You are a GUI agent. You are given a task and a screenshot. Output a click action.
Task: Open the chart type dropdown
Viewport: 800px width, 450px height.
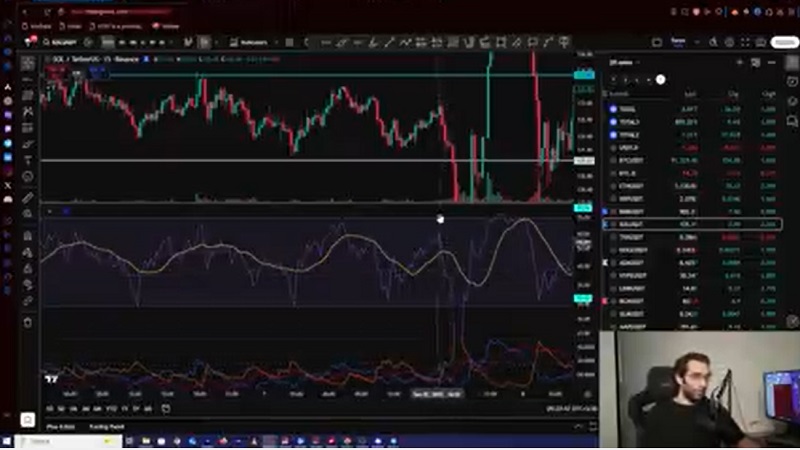click(205, 43)
